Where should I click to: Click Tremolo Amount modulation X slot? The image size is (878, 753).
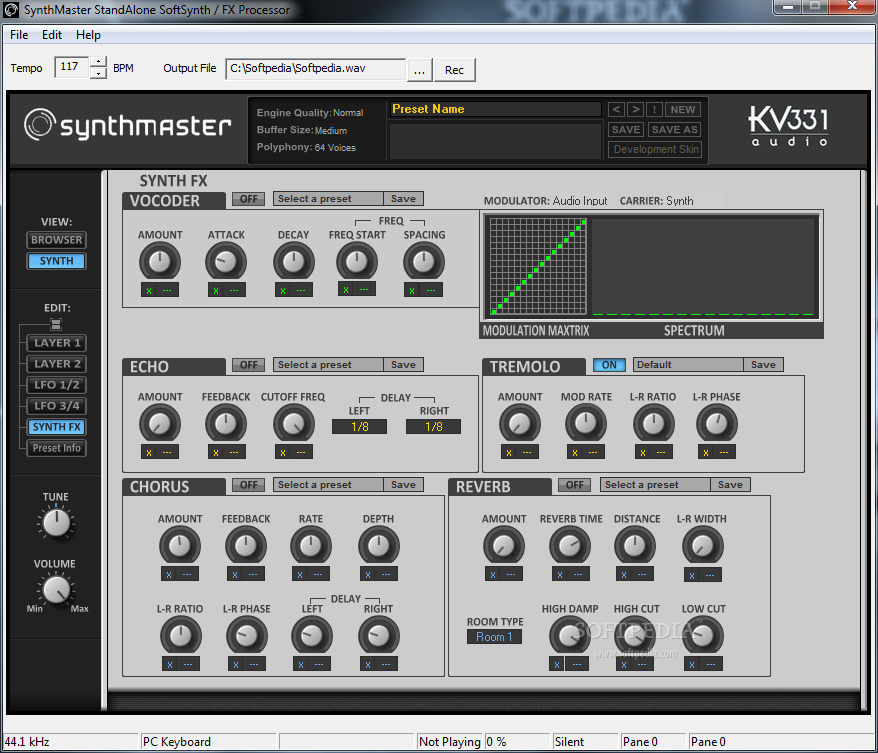pos(508,452)
